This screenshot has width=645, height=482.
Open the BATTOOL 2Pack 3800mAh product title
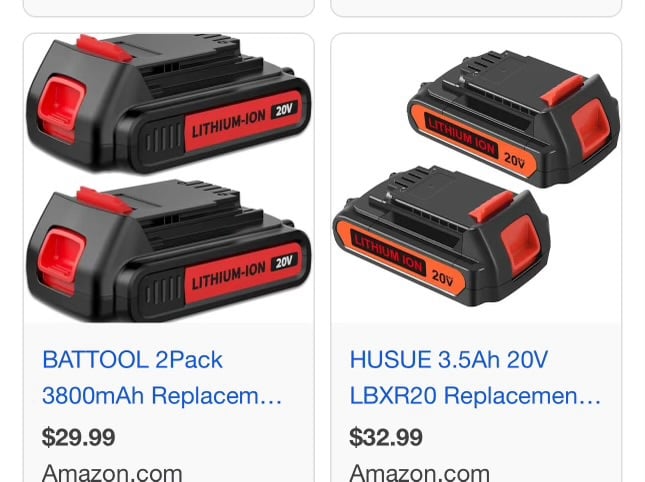[x=162, y=378]
